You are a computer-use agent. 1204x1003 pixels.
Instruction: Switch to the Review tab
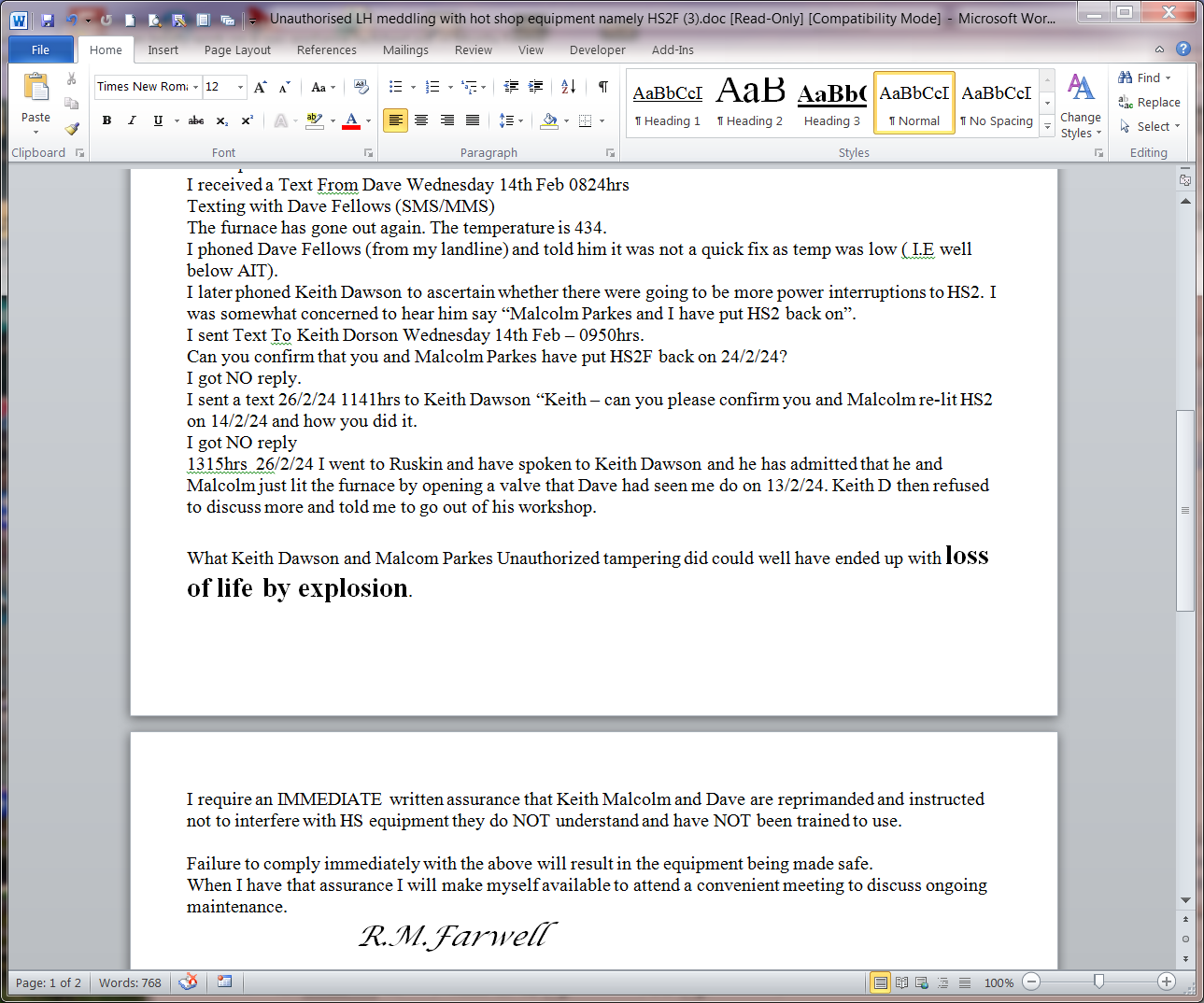pyautogui.click(x=473, y=50)
